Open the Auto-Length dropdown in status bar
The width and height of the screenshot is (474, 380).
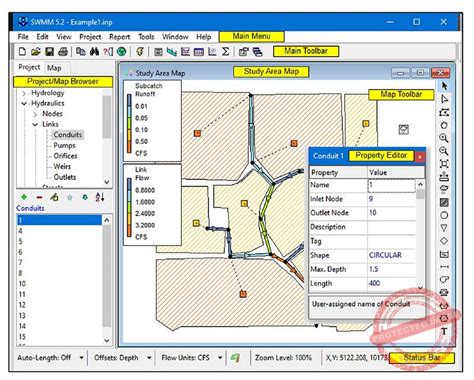point(81,358)
